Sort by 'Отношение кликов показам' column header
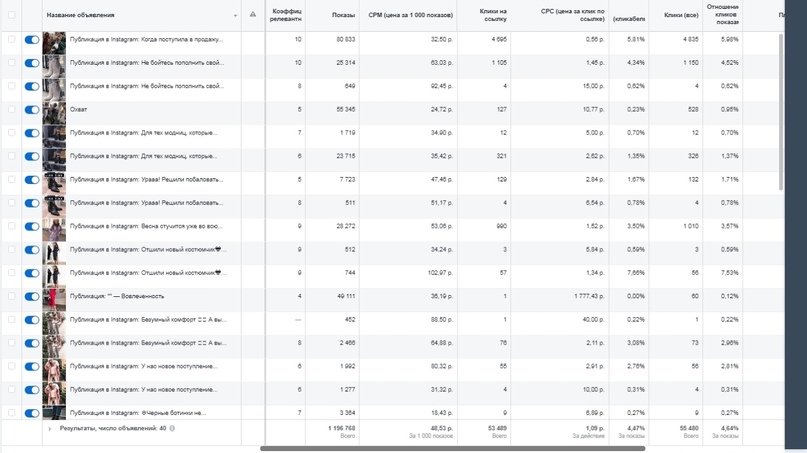The image size is (807, 453). coord(723,14)
